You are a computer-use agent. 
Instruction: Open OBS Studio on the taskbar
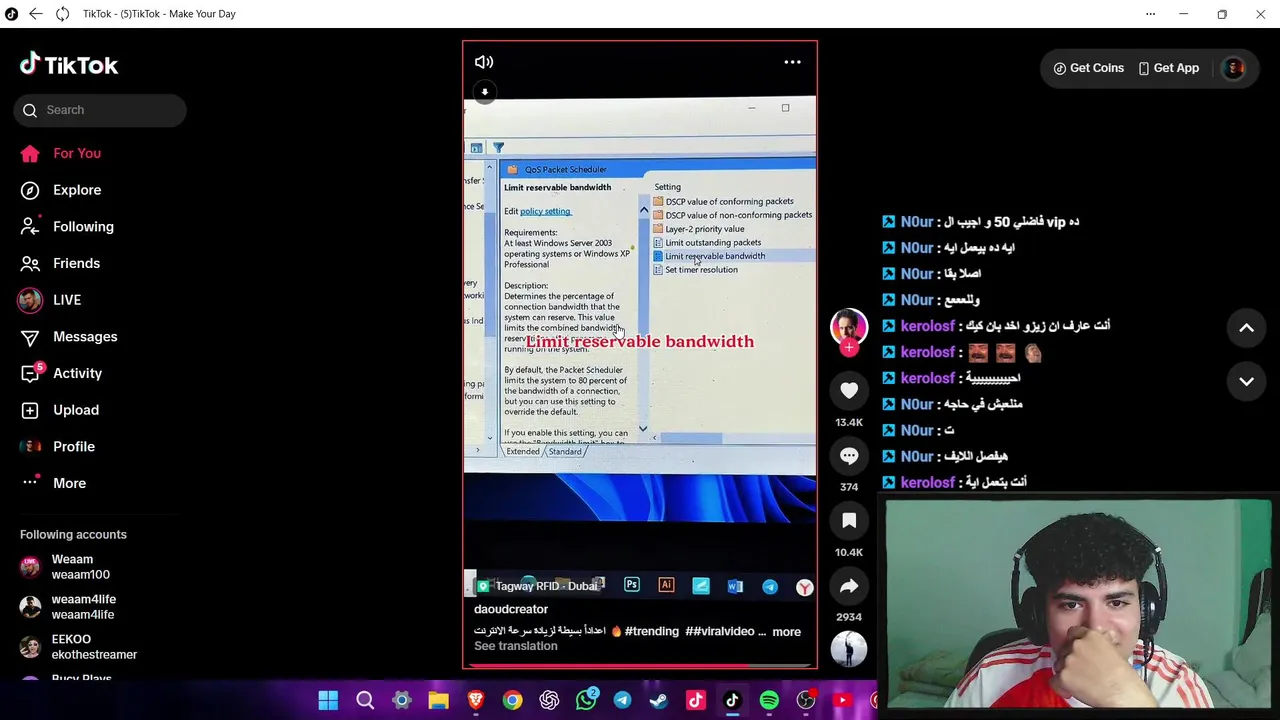pos(806,701)
